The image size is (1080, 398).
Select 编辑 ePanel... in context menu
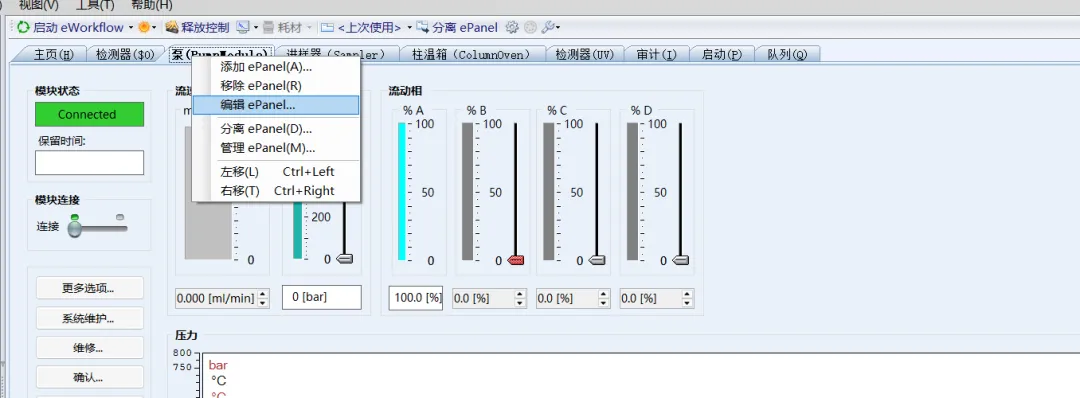(x=276, y=105)
